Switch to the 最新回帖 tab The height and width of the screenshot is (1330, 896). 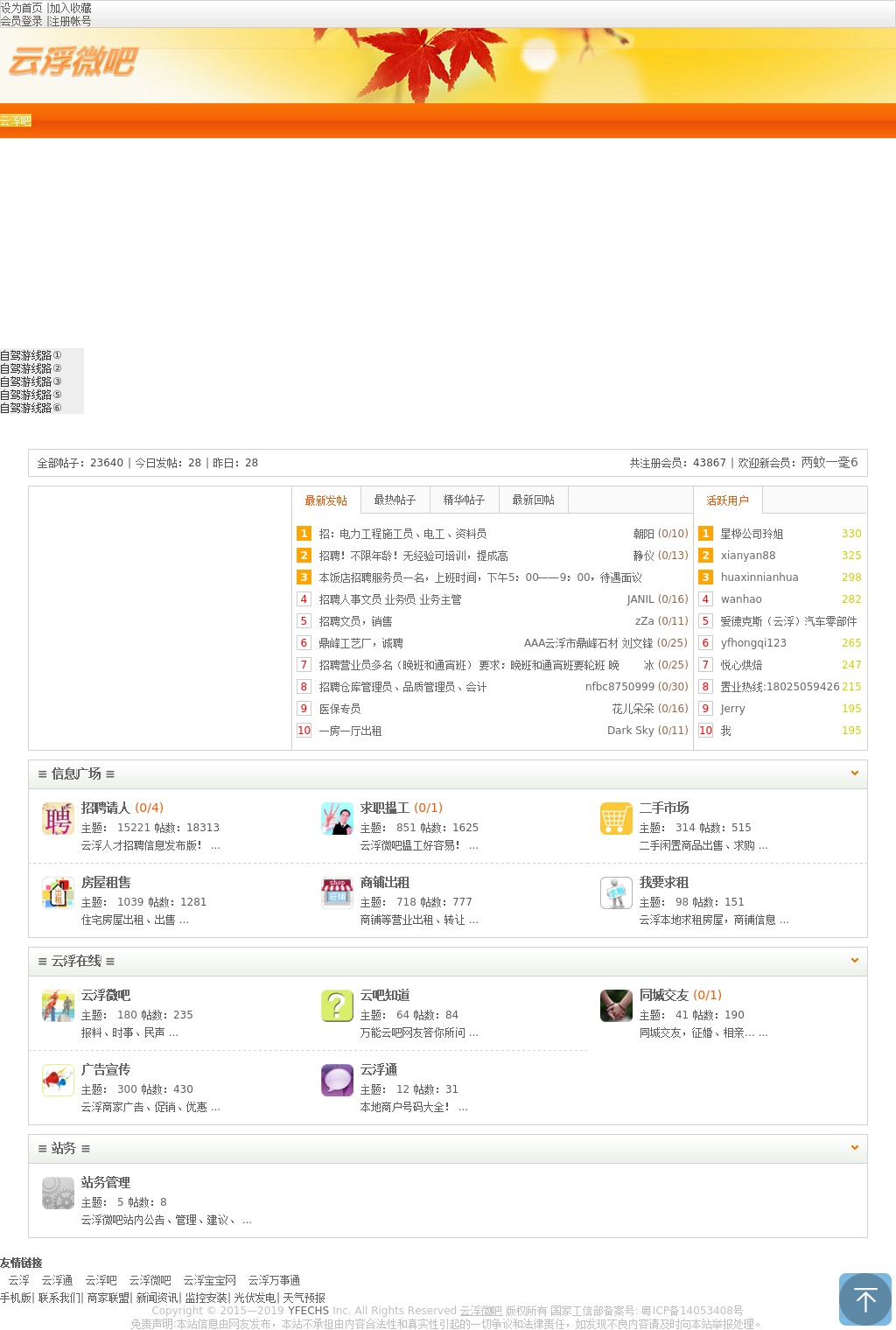(533, 500)
